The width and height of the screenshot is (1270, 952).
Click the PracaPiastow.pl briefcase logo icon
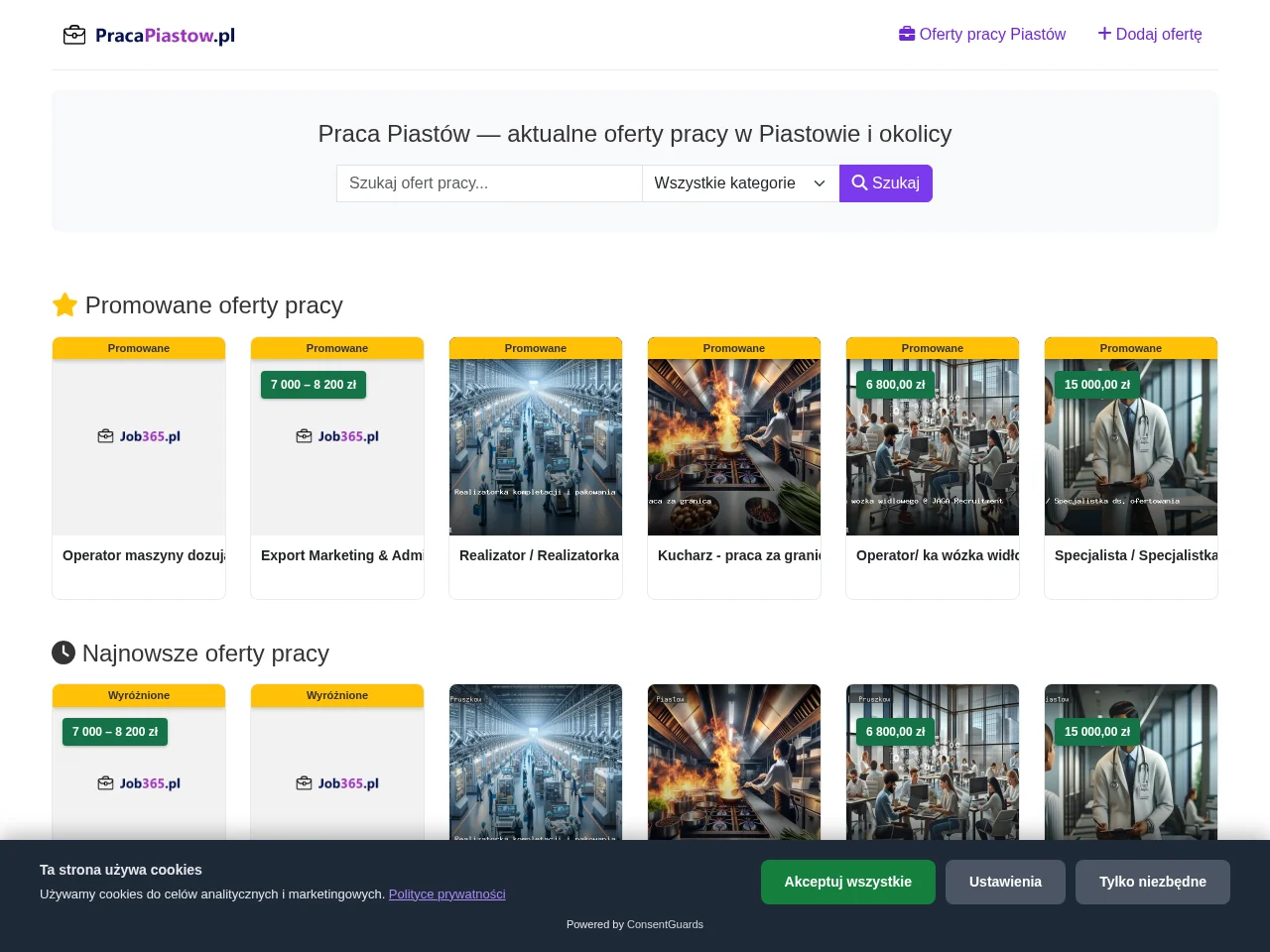pyautogui.click(x=74, y=36)
